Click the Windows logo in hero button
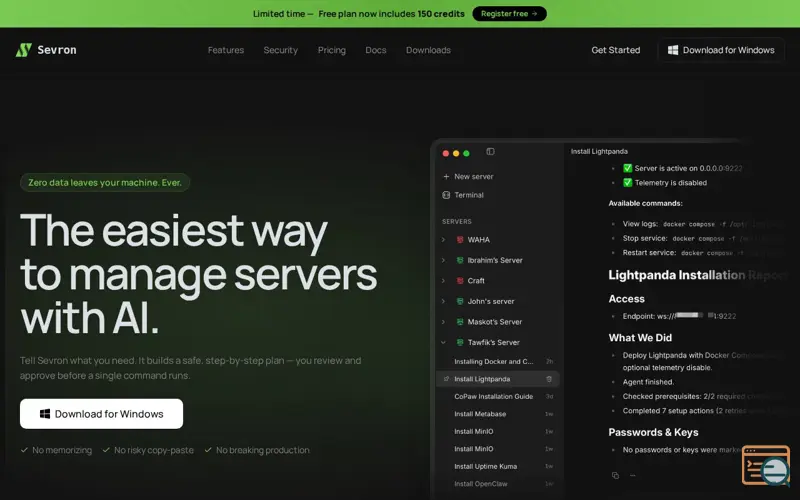Image resolution: width=800 pixels, height=500 pixels. (45, 414)
